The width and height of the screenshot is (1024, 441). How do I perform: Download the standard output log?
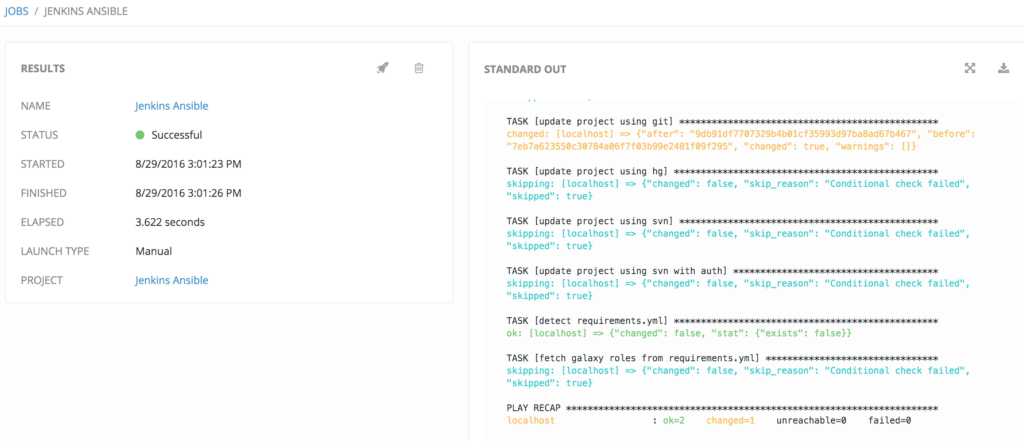click(x=1004, y=68)
